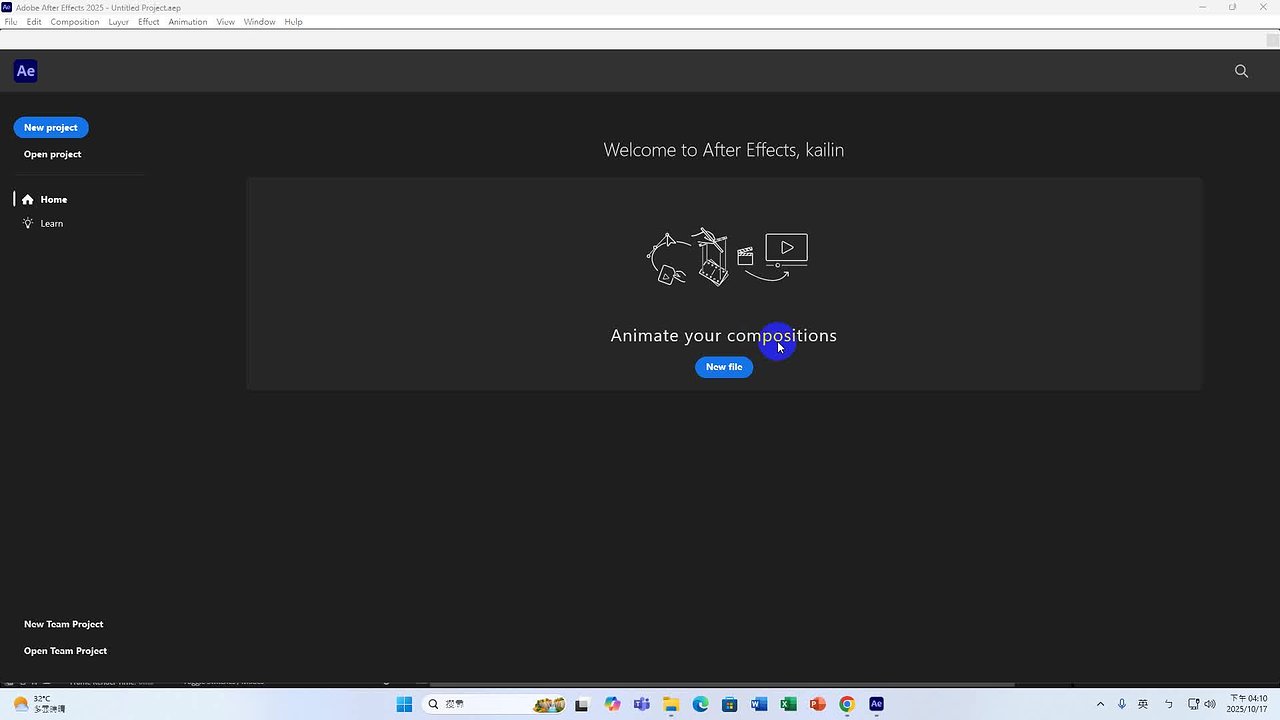Open Microsoft Teams from the taskbar

pyautogui.click(x=641, y=704)
